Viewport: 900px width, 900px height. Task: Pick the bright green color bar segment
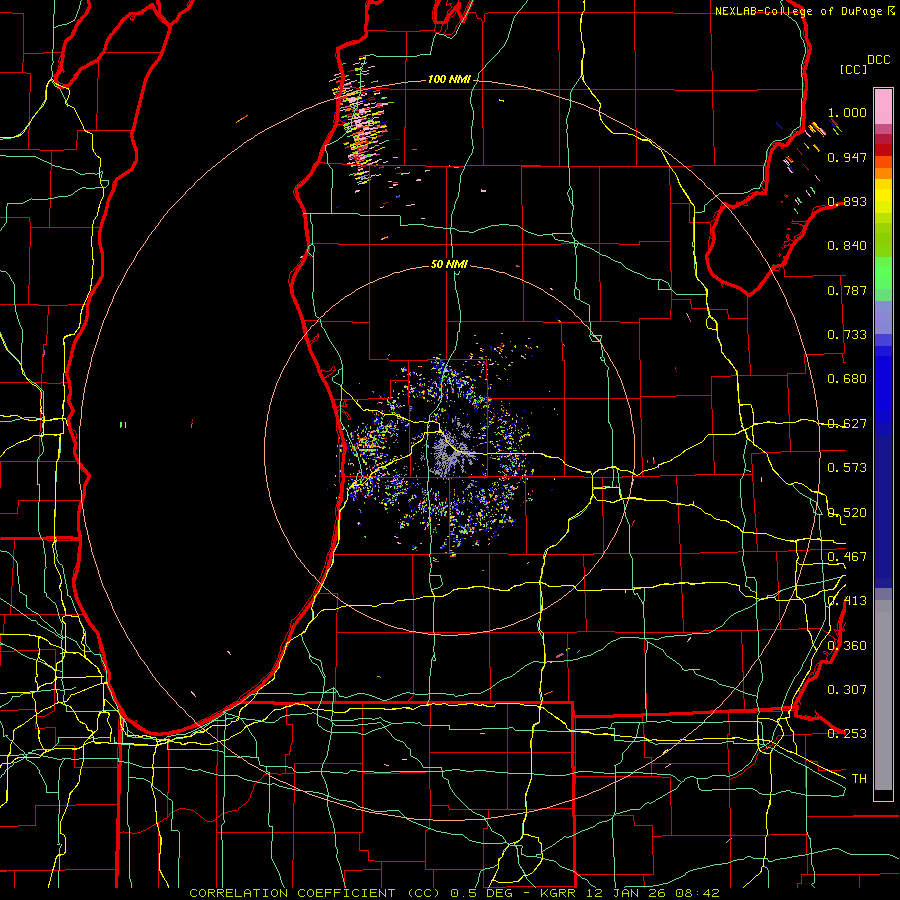(x=883, y=273)
